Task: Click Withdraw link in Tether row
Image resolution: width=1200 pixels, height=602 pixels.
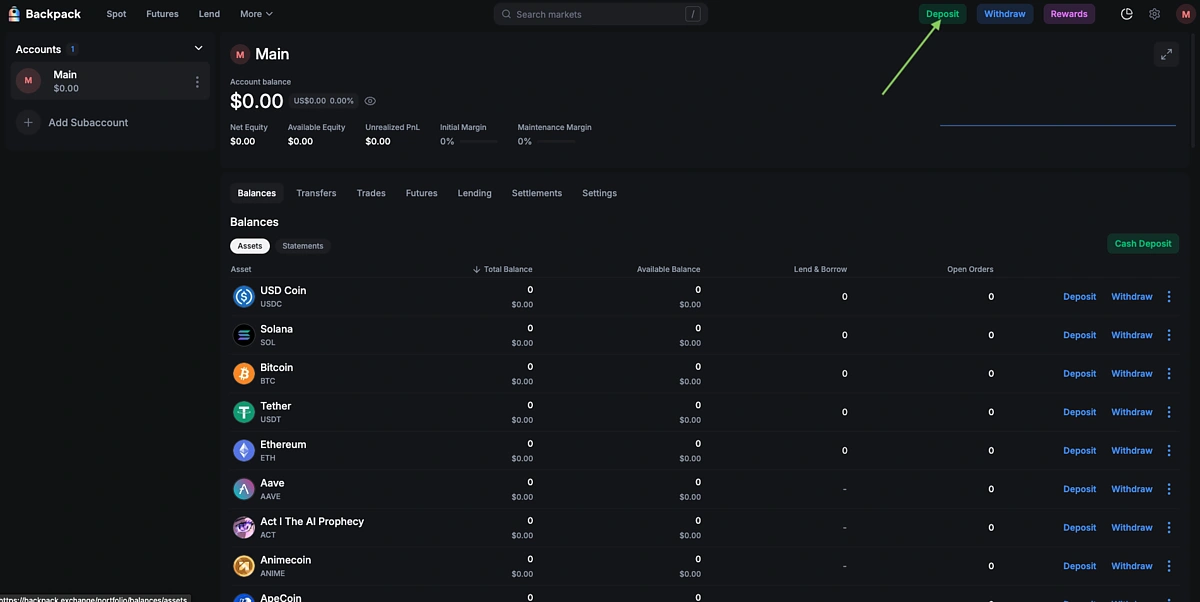Action: point(1132,412)
